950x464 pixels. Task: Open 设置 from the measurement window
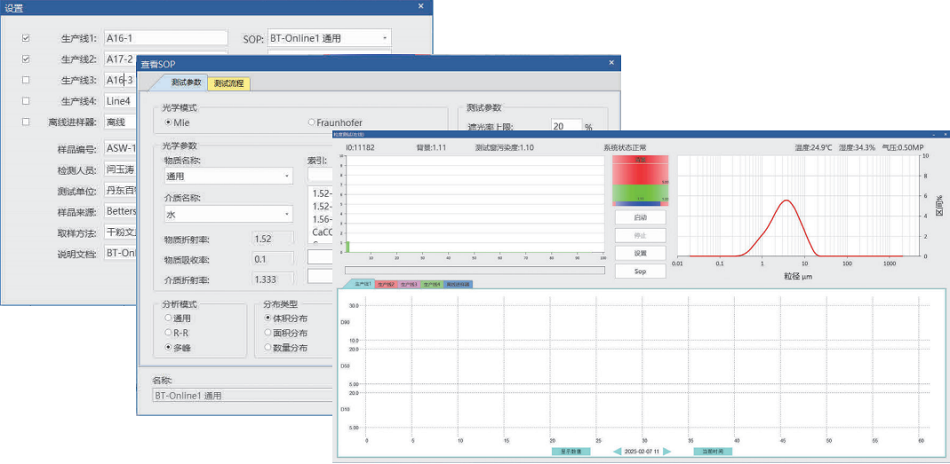click(x=640, y=253)
